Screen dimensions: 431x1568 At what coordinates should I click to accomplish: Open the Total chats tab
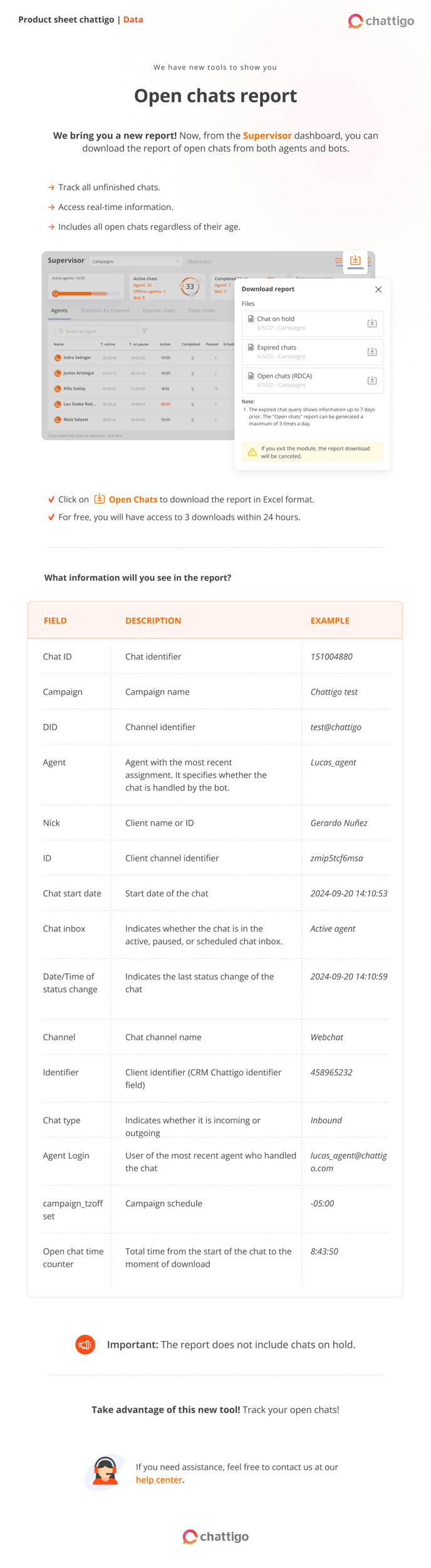[x=201, y=310]
